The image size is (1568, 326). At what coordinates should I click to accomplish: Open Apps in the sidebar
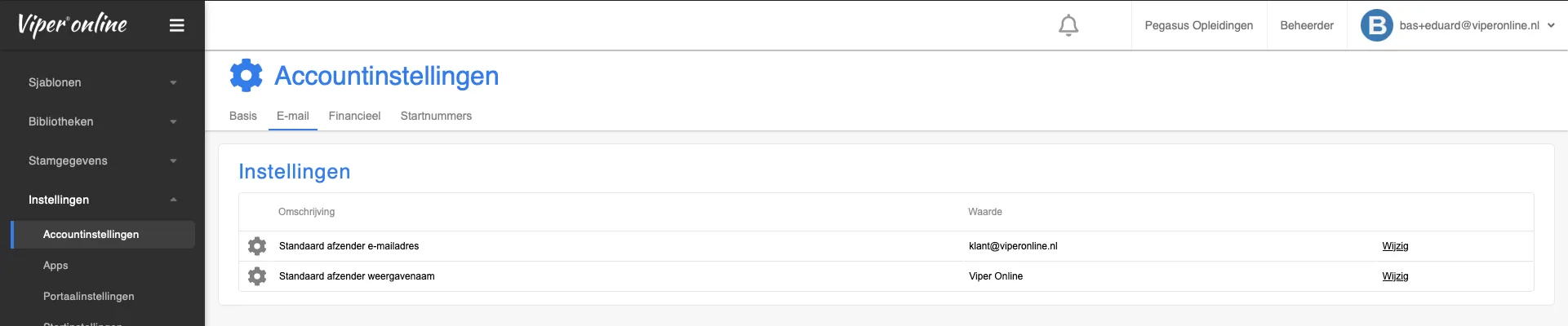click(x=56, y=266)
